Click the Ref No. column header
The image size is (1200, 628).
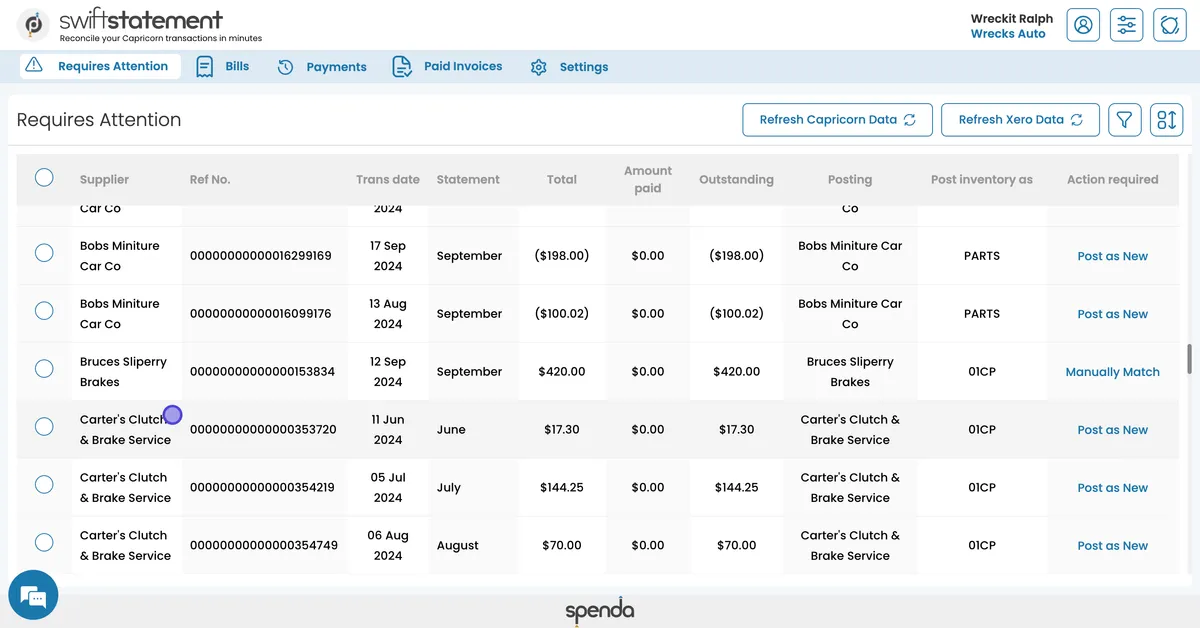point(210,180)
